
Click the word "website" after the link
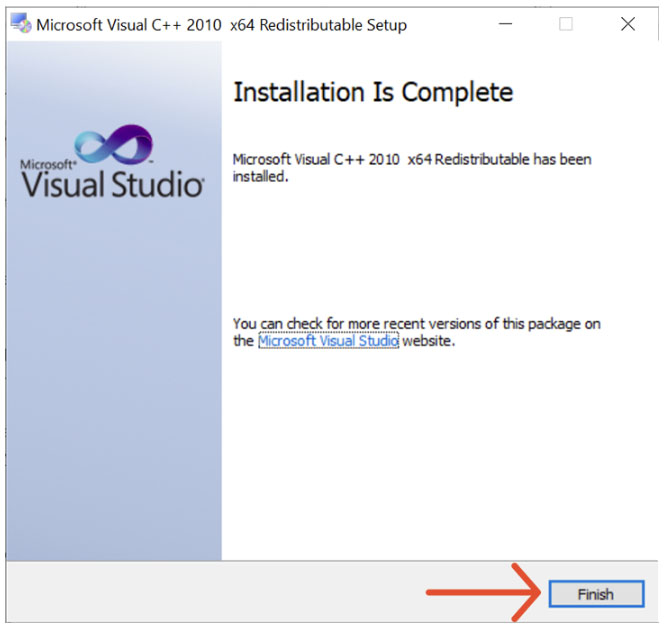point(429,341)
